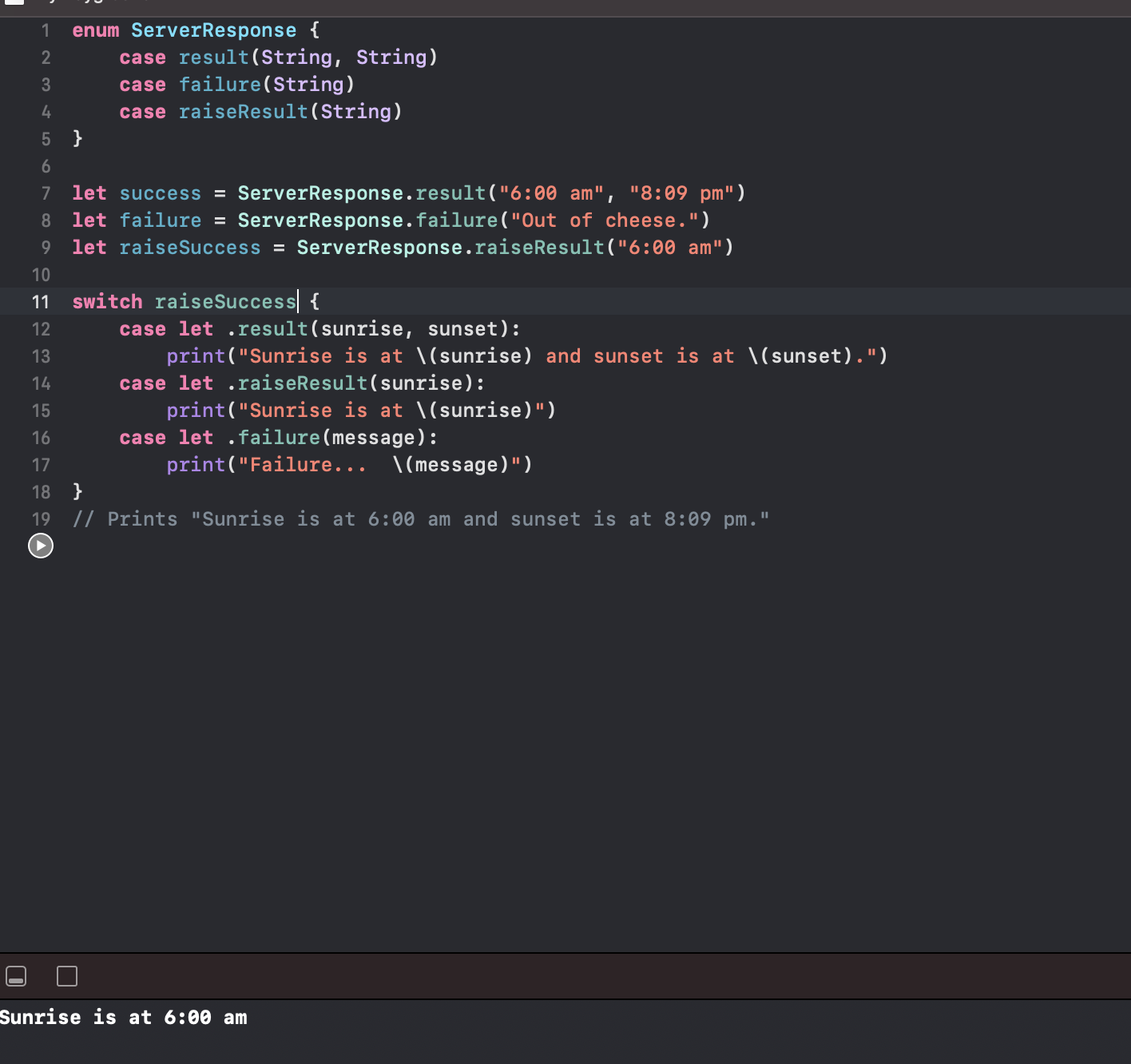Image resolution: width=1131 pixels, height=1064 pixels.
Task: Click console output 'Sunrise is at 6:00 am'
Action: [x=124, y=1018]
